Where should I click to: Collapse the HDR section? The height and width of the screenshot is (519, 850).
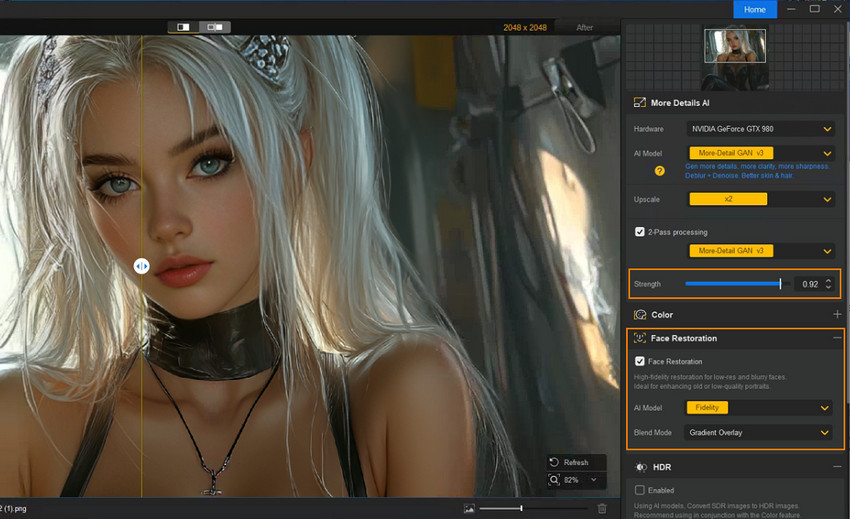837,466
